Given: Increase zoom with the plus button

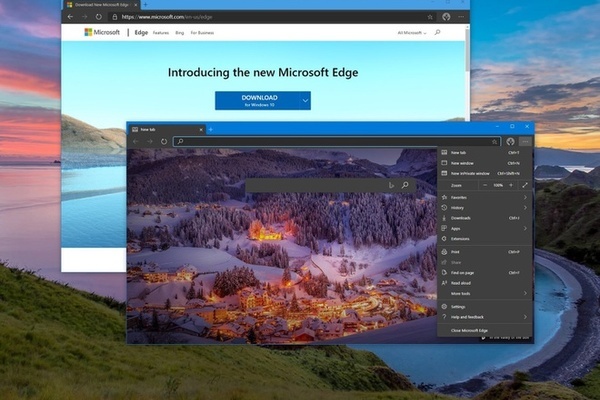Looking at the screenshot, I should pyautogui.click(x=511, y=185).
